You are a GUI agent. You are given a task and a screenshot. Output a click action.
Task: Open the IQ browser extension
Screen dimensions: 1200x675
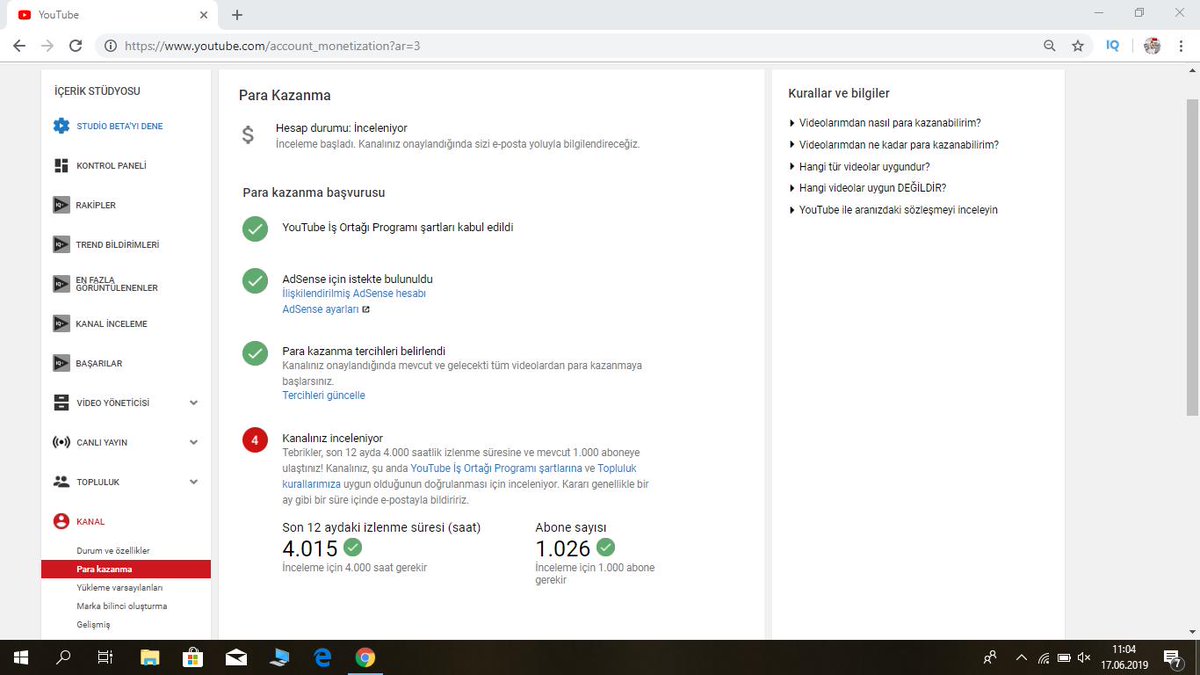click(1113, 46)
